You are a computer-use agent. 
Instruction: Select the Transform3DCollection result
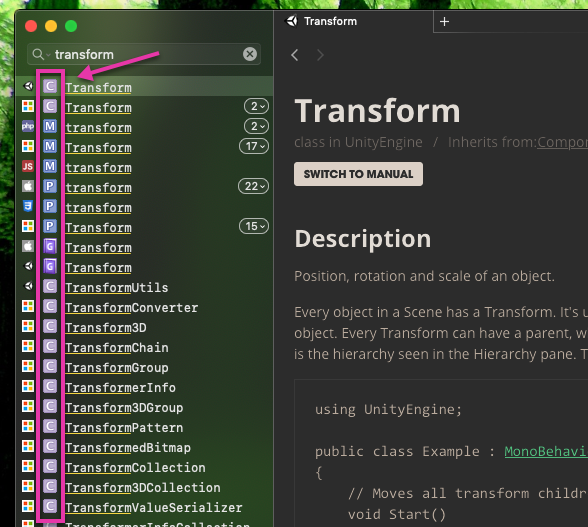[x=143, y=488]
